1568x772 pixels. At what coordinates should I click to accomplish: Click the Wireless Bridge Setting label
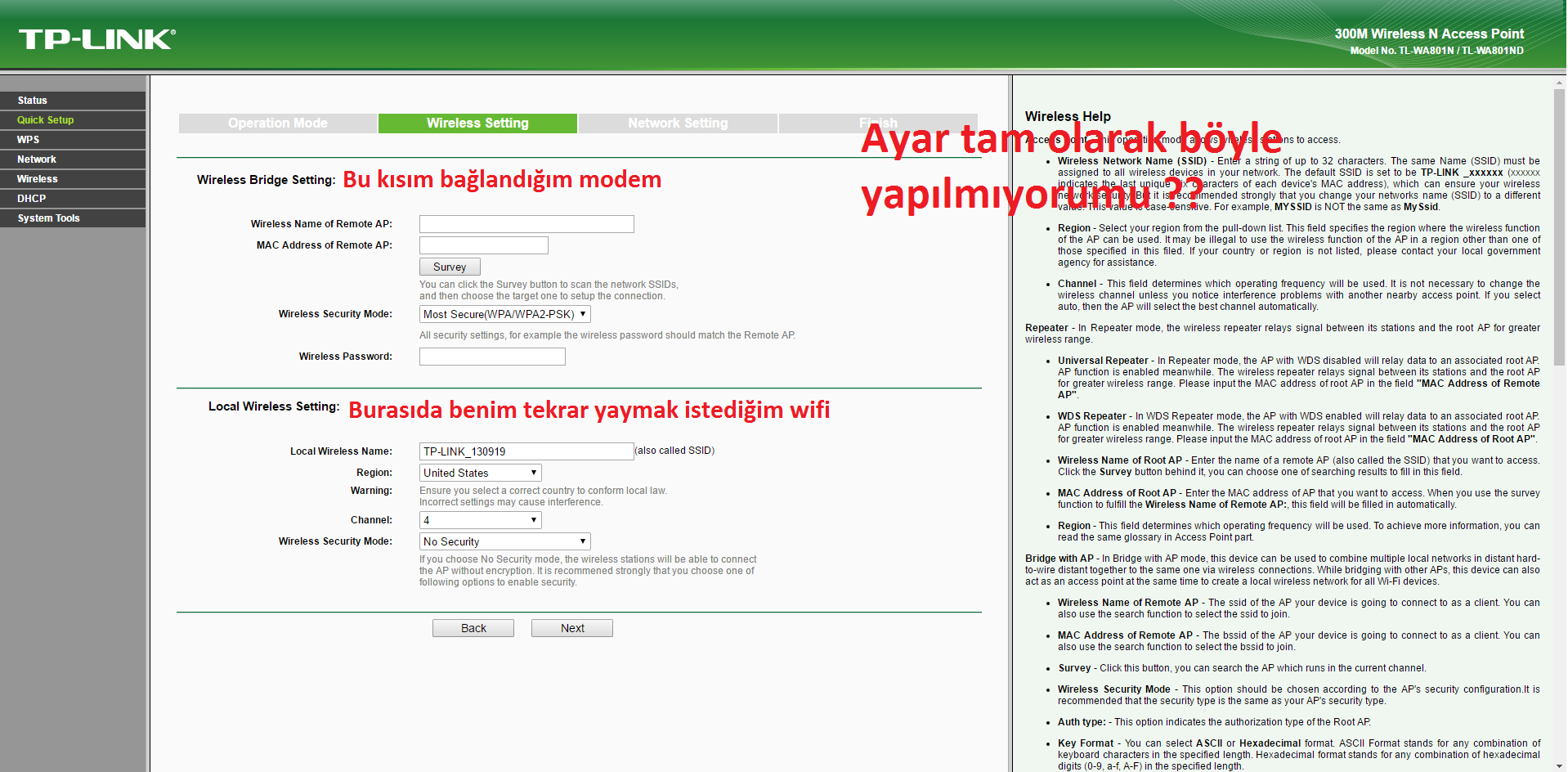click(267, 180)
